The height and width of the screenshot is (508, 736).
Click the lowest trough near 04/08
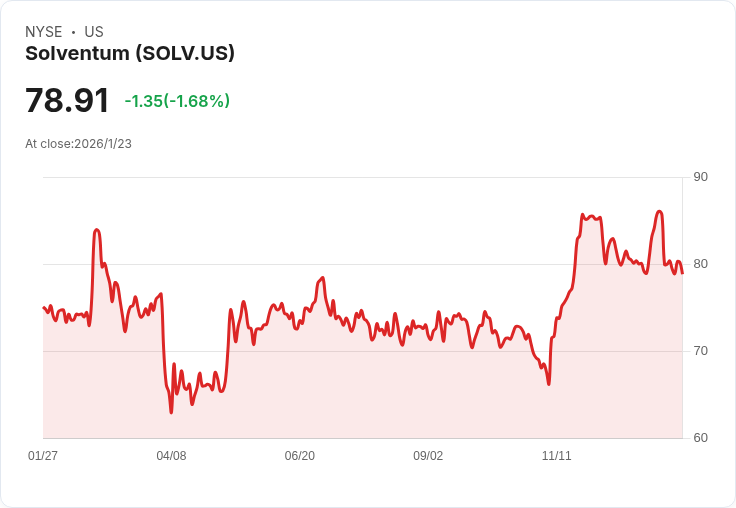[171, 411]
